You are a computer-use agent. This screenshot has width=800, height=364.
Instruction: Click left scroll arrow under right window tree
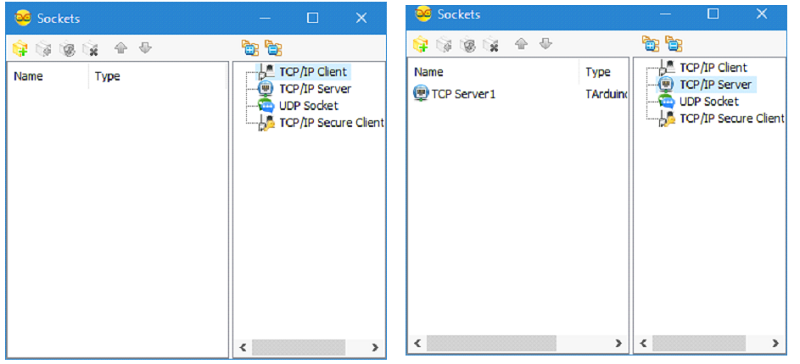point(643,343)
